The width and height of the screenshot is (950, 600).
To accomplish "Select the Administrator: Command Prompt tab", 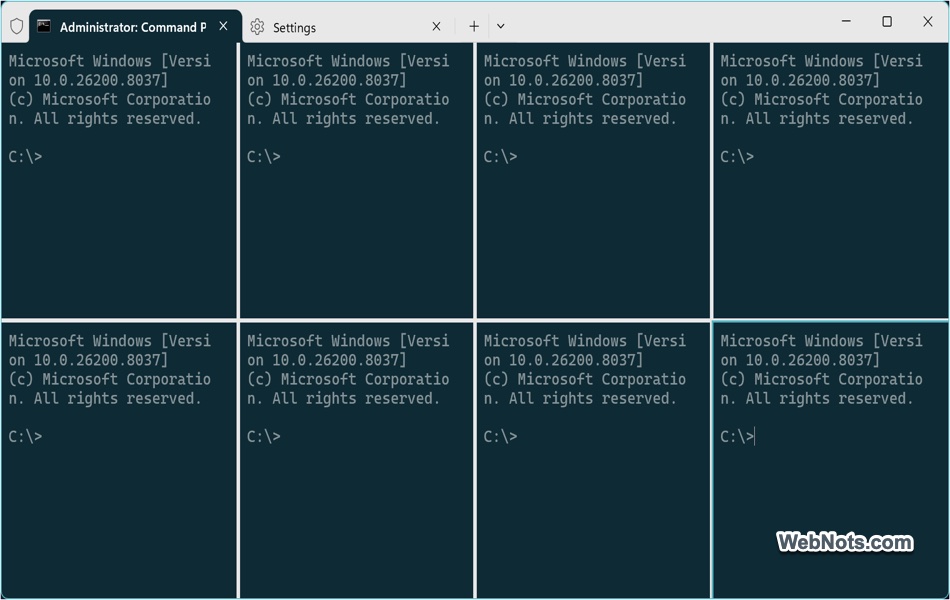I will point(136,27).
